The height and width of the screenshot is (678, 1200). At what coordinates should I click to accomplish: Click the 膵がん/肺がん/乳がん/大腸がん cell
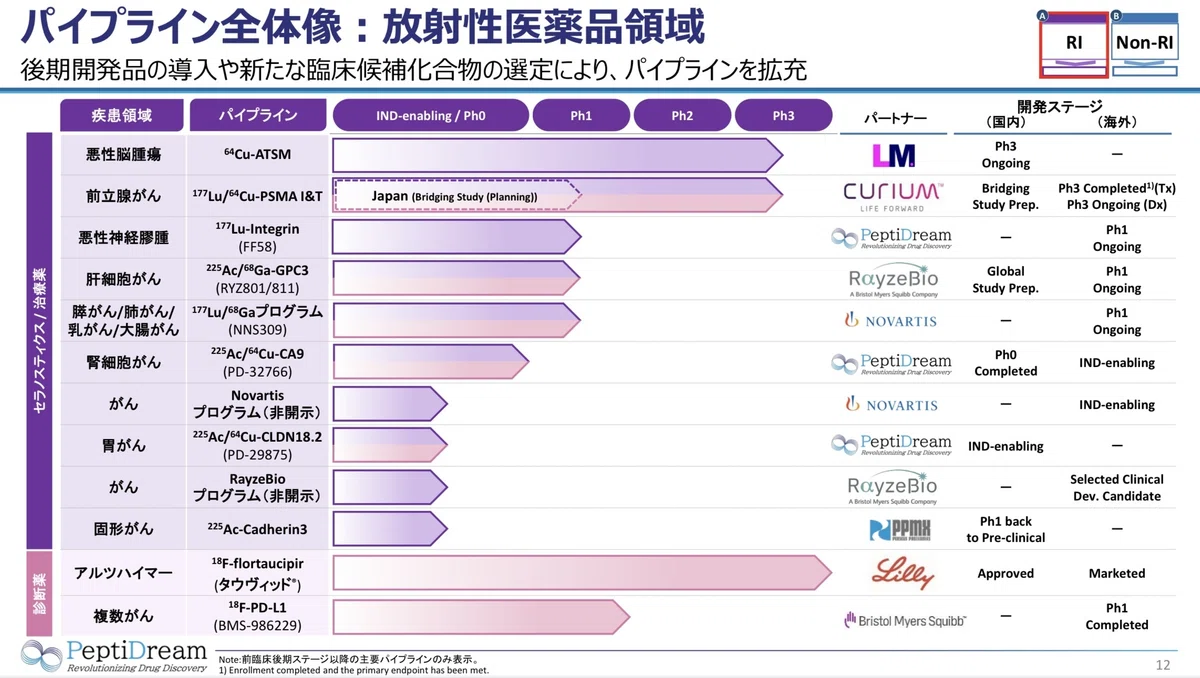pos(123,321)
